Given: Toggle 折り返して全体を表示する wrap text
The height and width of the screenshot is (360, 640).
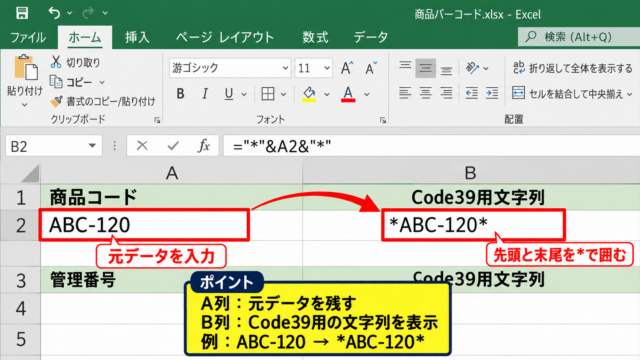Looking at the screenshot, I should click(573, 68).
